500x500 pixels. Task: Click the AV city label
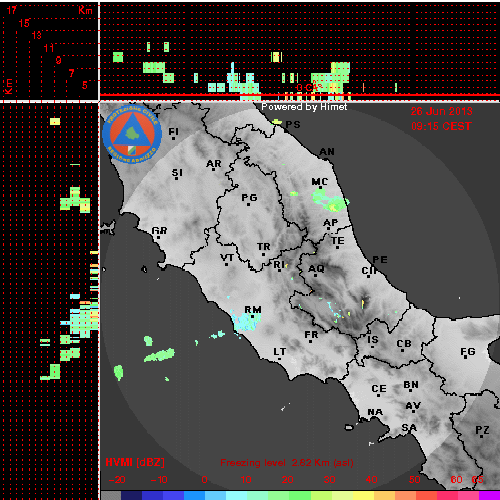[x=413, y=405]
